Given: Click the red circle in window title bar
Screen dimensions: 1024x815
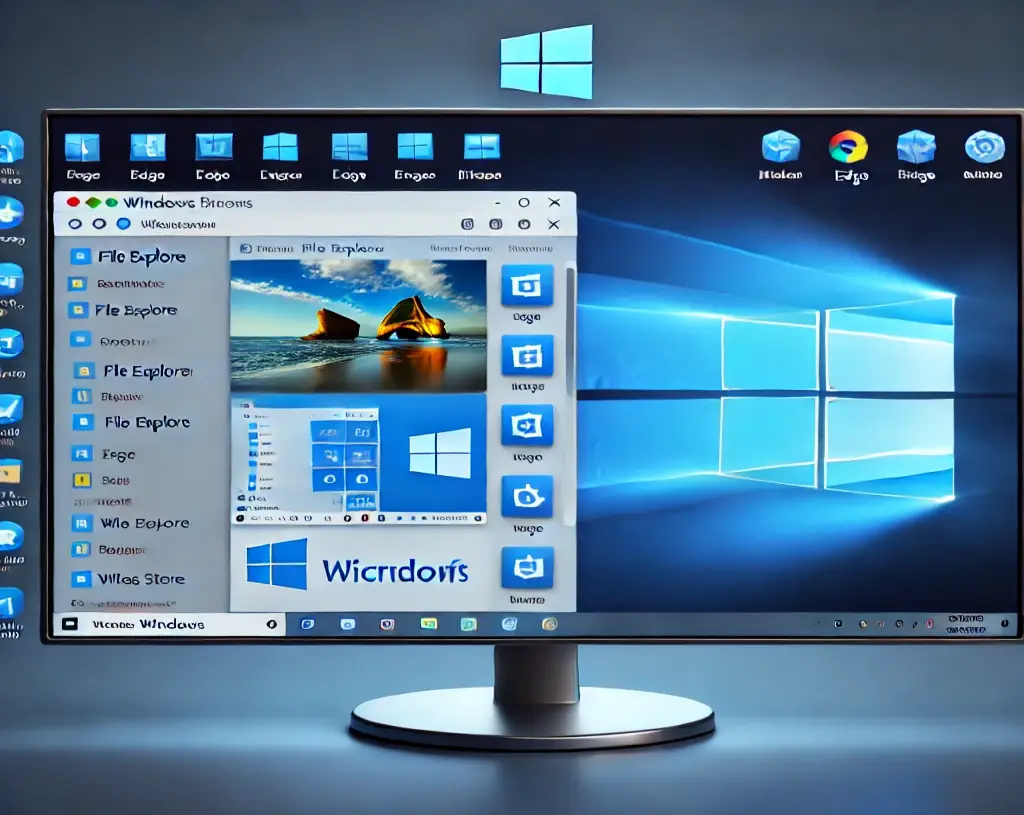Looking at the screenshot, I should pos(73,202).
